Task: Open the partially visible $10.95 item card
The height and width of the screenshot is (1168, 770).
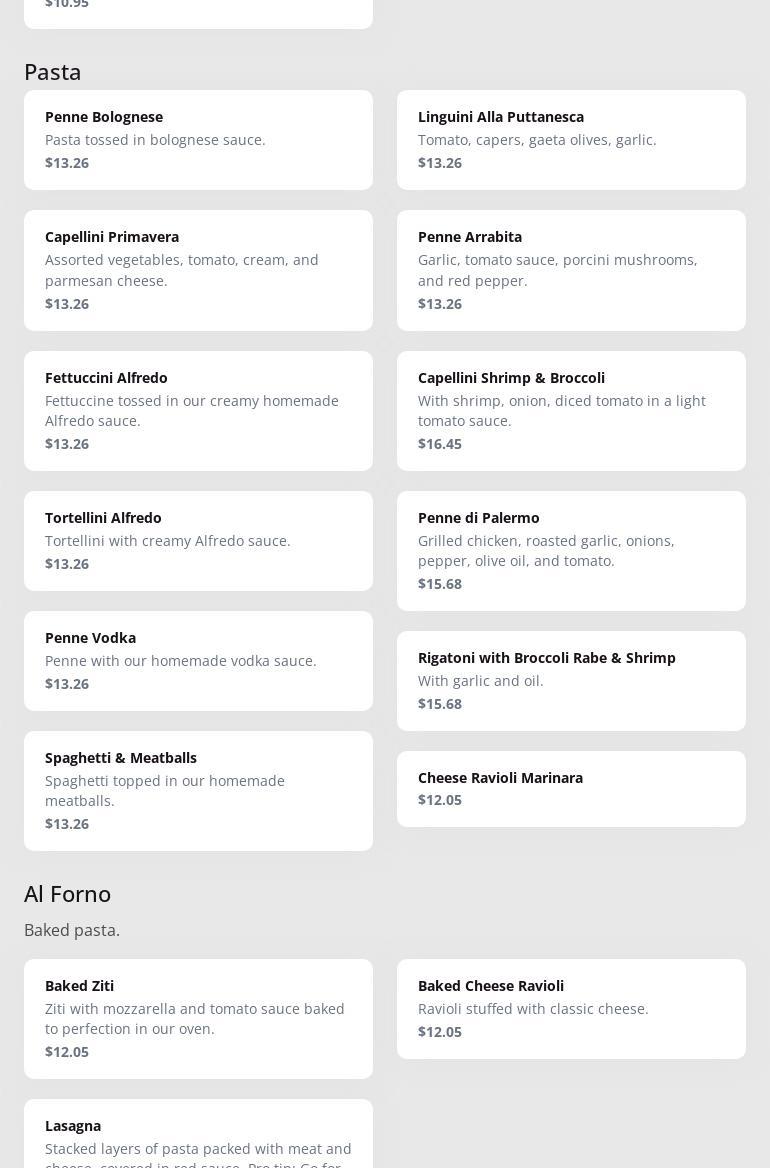Action: (198, 10)
